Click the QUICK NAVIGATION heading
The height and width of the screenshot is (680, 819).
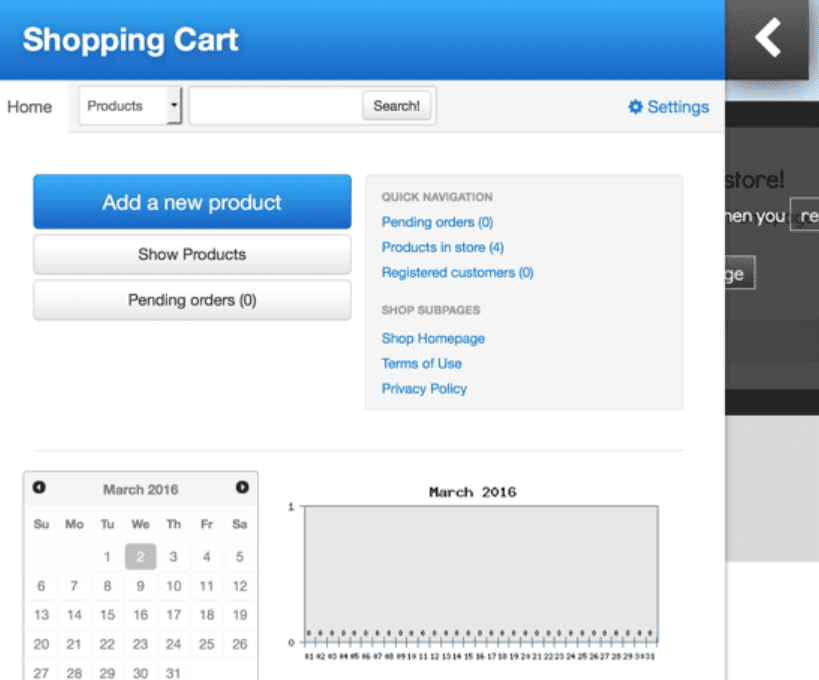pyautogui.click(x=437, y=197)
